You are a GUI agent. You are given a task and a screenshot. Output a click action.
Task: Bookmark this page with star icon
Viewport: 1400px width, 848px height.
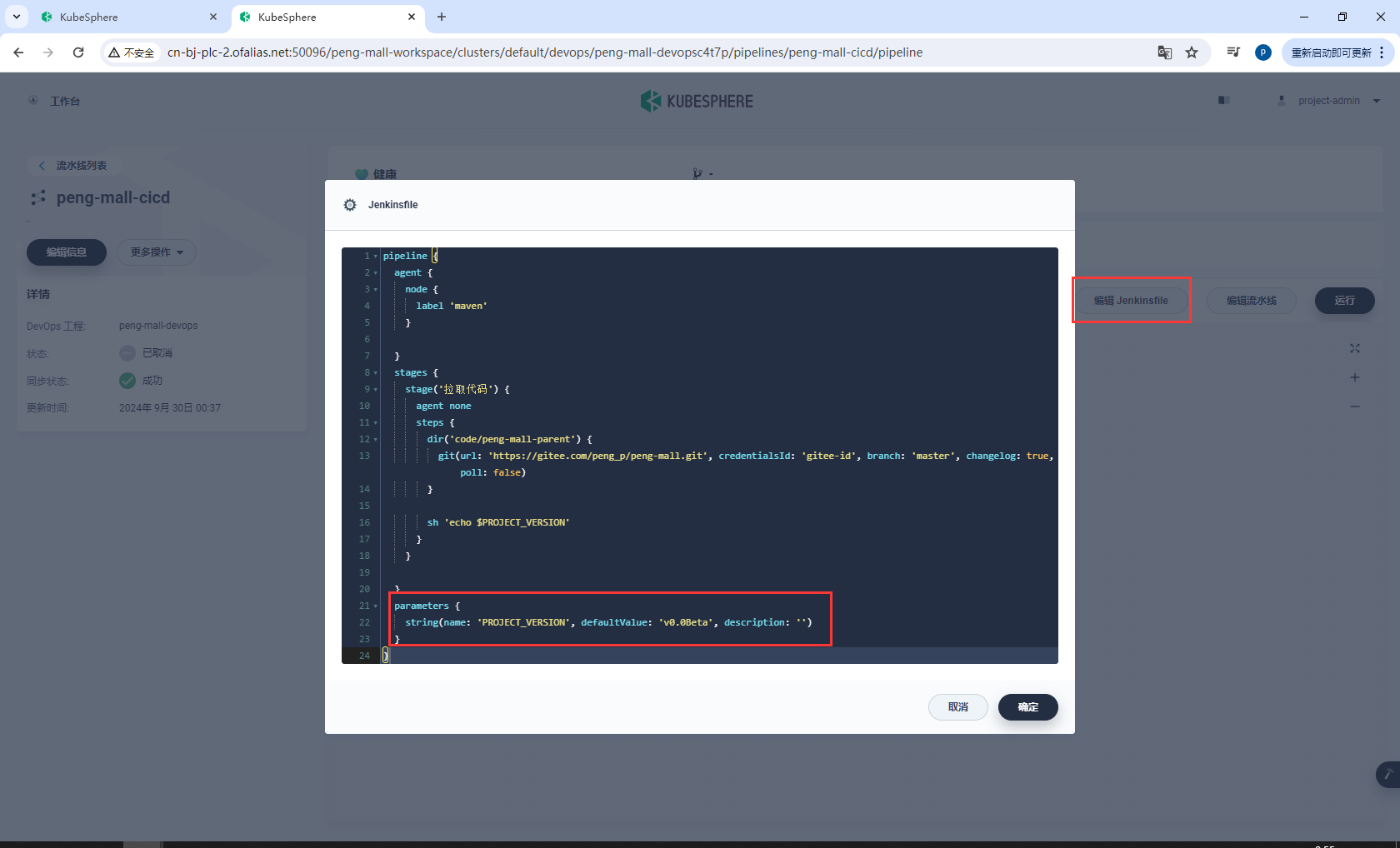coord(1192,52)
